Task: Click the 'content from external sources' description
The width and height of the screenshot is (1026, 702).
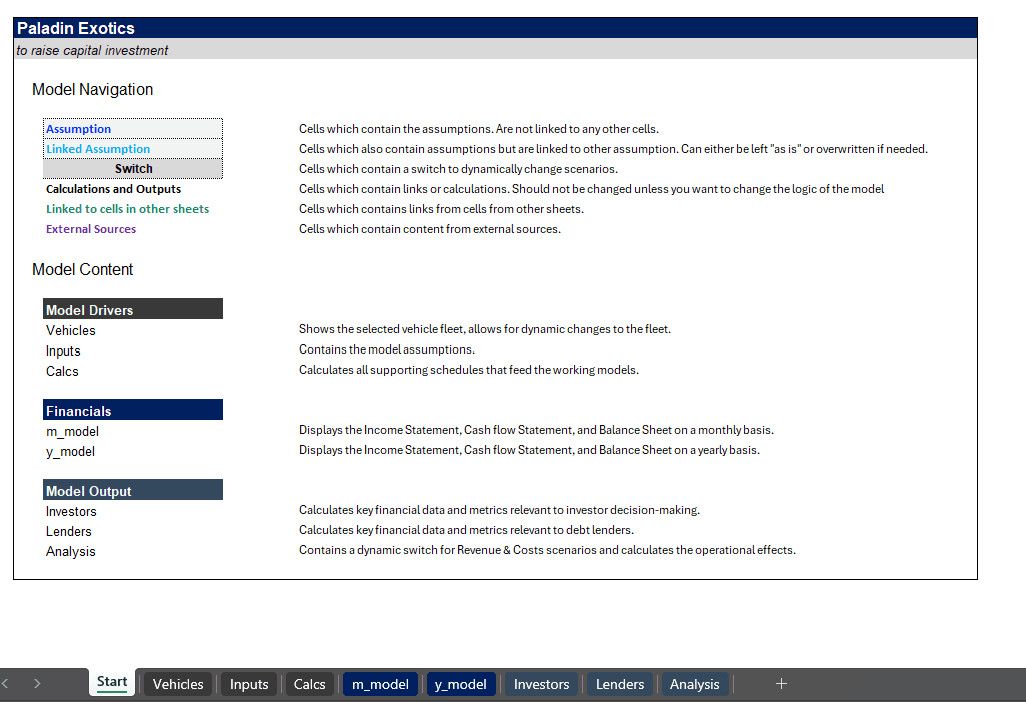Action: point(430,229)
